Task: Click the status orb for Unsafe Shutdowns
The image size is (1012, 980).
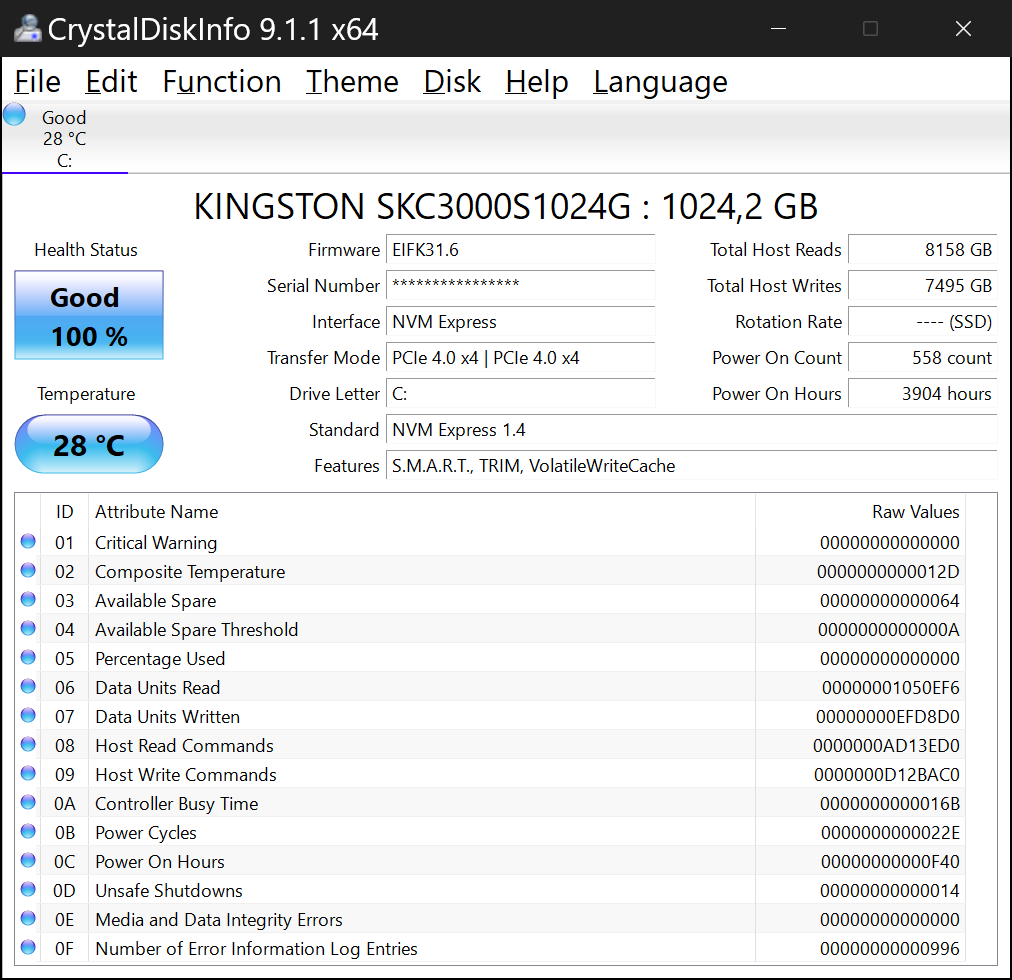Action: pos(28,890)
